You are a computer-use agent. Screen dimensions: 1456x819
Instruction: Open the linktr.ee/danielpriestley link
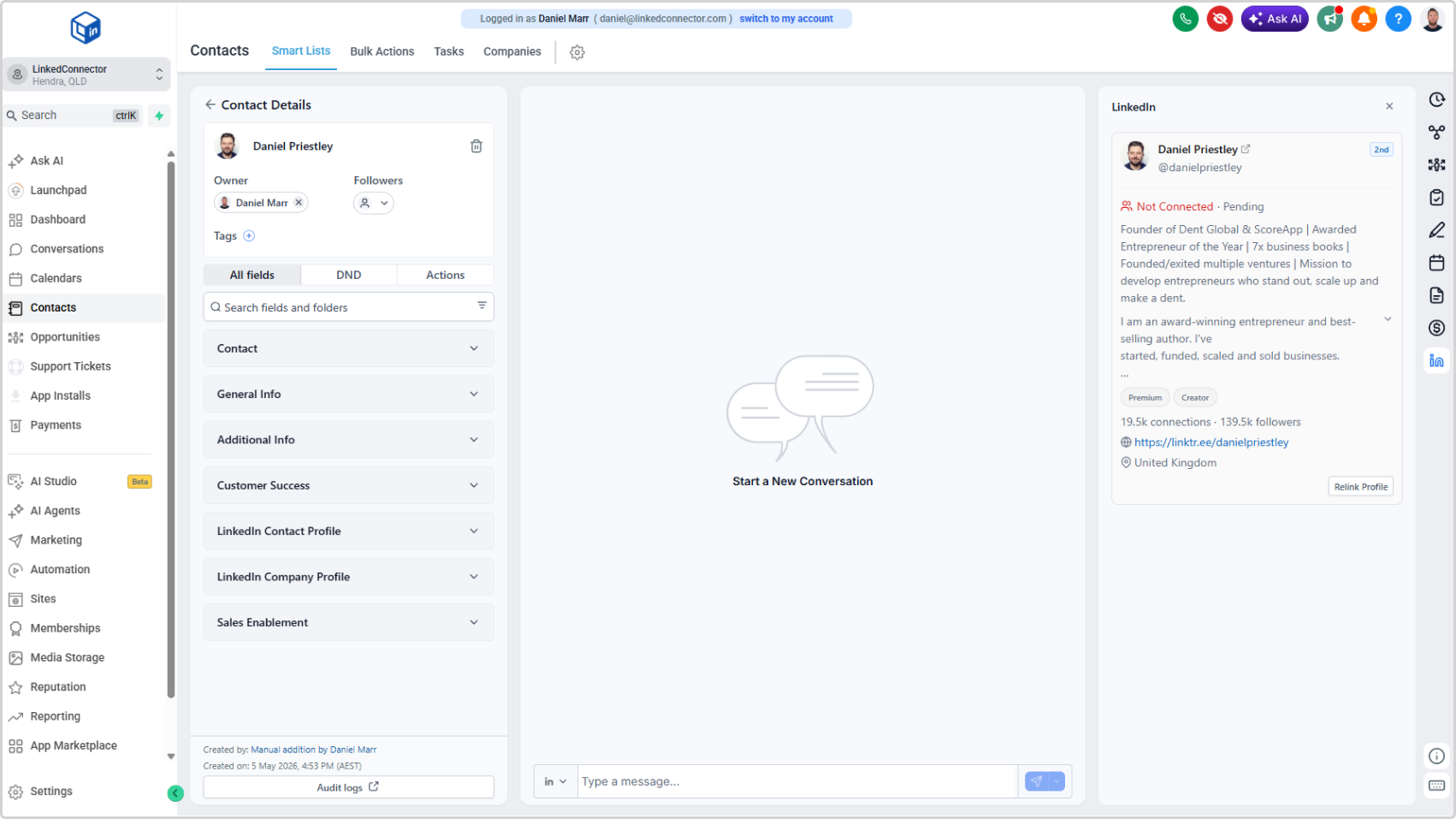[x=1211, y=442]
